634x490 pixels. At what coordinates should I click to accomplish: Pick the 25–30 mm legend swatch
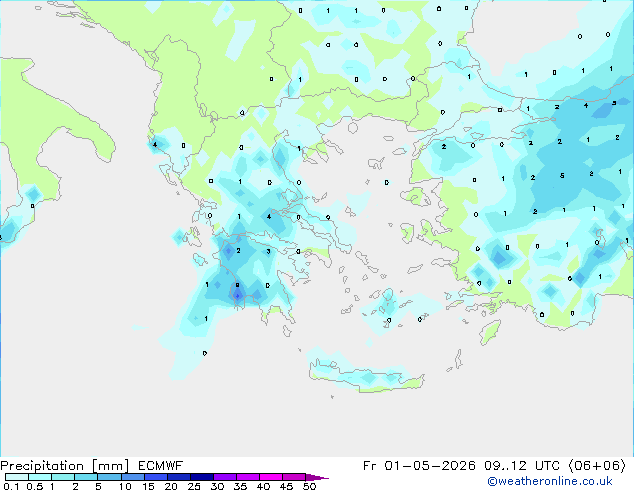(x=202, y=477)
